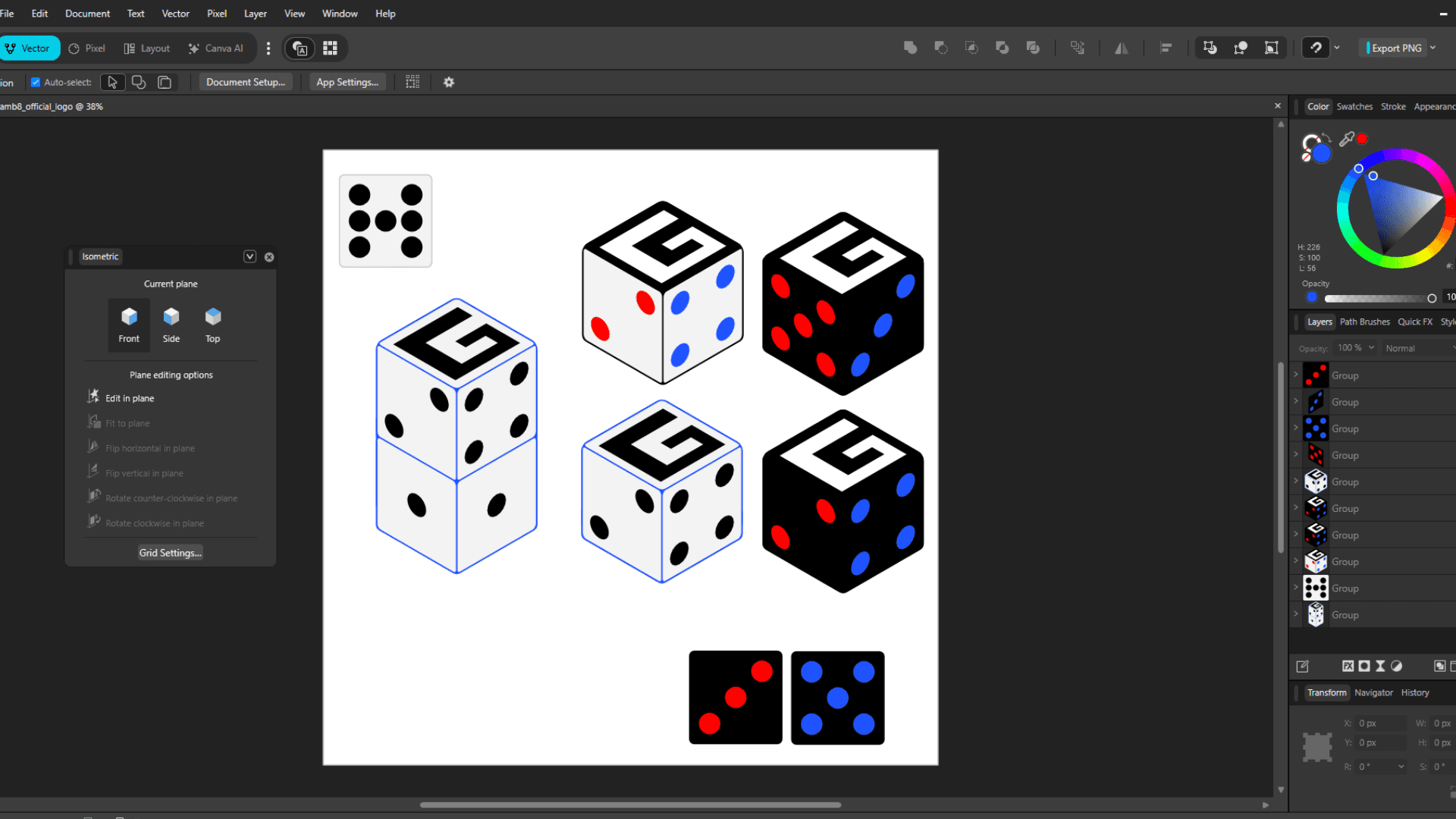Image resolution: width=1456 pixels, height=819 pixels.
Task: Toggle the Auto-select checkbox
Action: click(35, 82)
